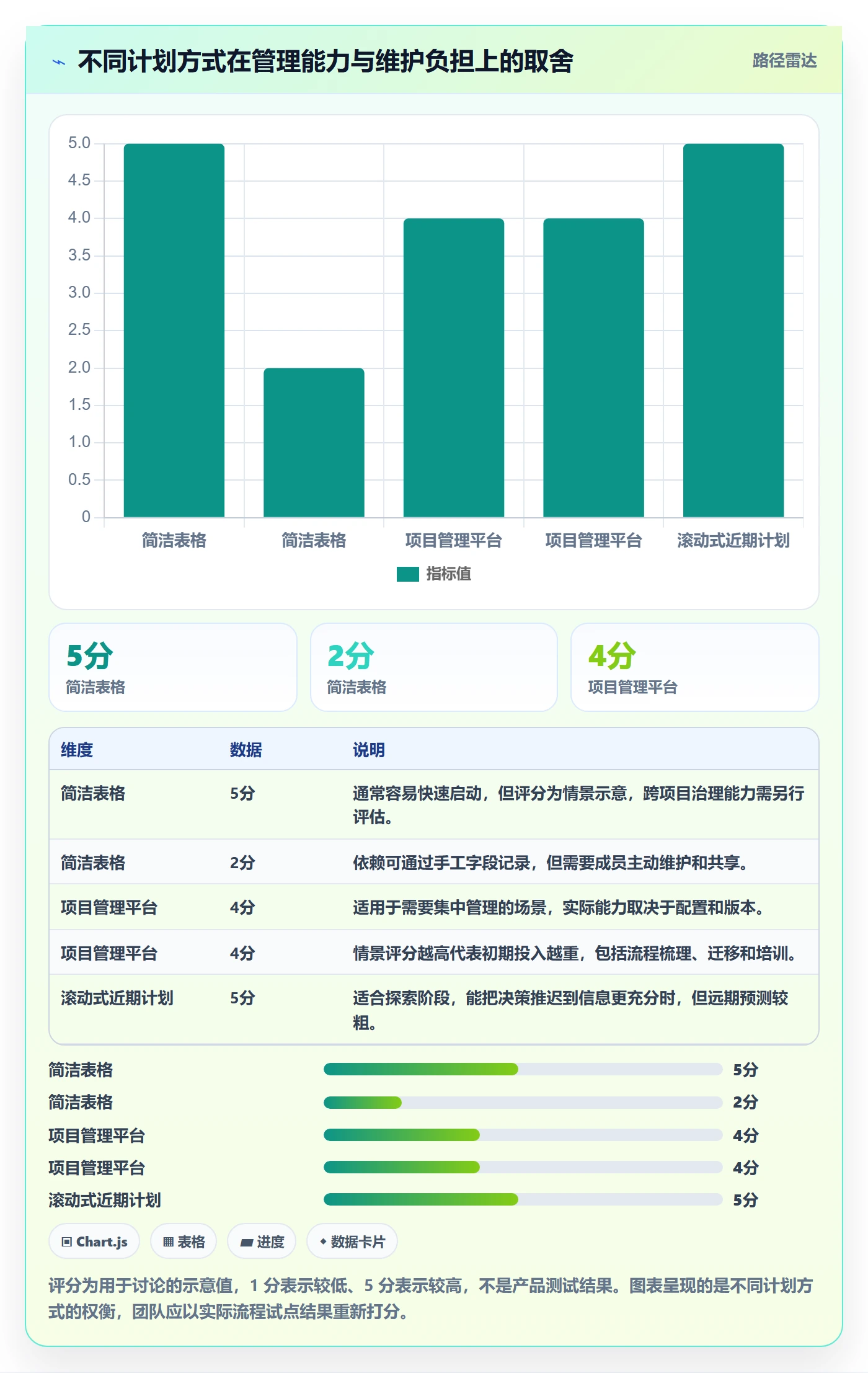
Task: Click the 滚动式近期计划 x-axis label in chart
Action: point(733,540)
